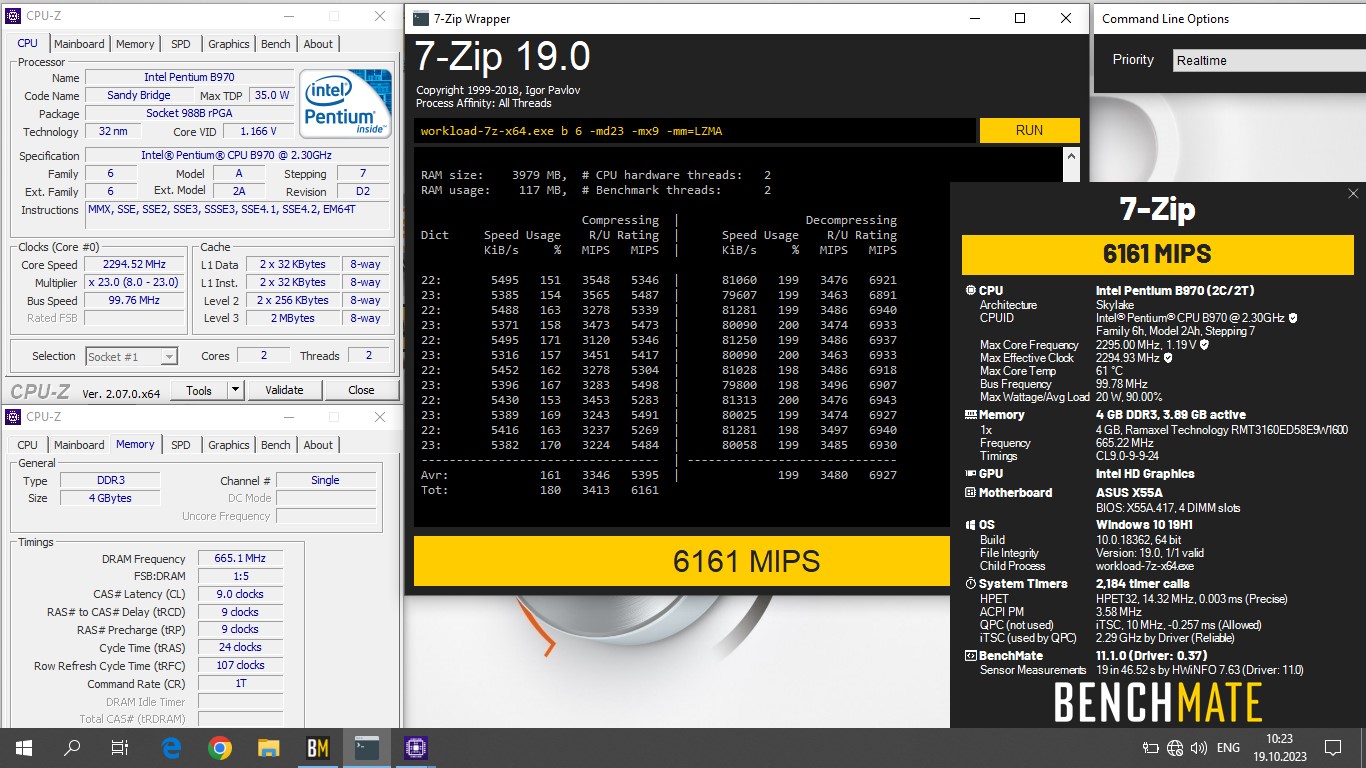1366x768 pixels.
Task: Open Graphics tab in processor CPU-Z window
Action: pos(229,44)
